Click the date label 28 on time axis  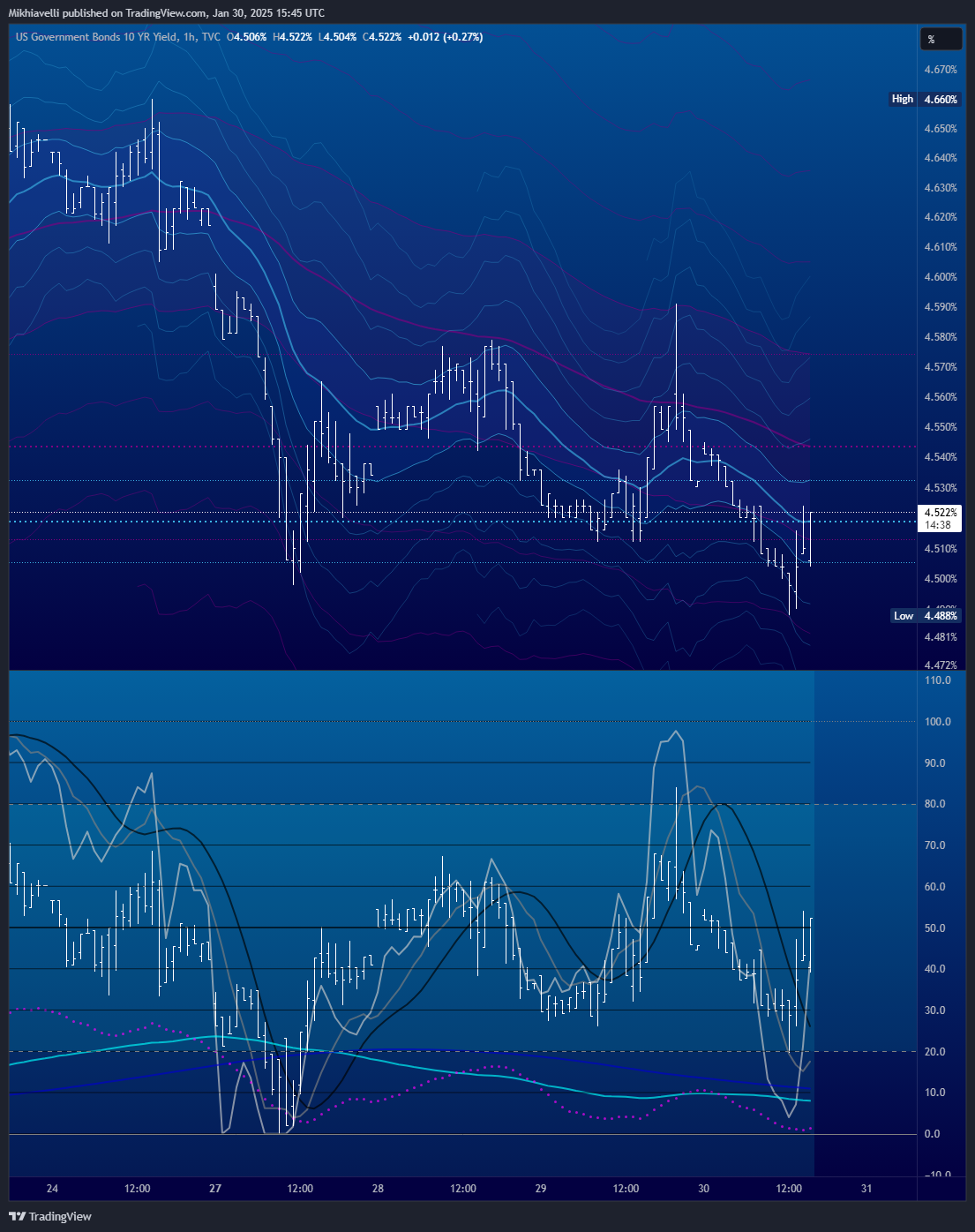378,1189
